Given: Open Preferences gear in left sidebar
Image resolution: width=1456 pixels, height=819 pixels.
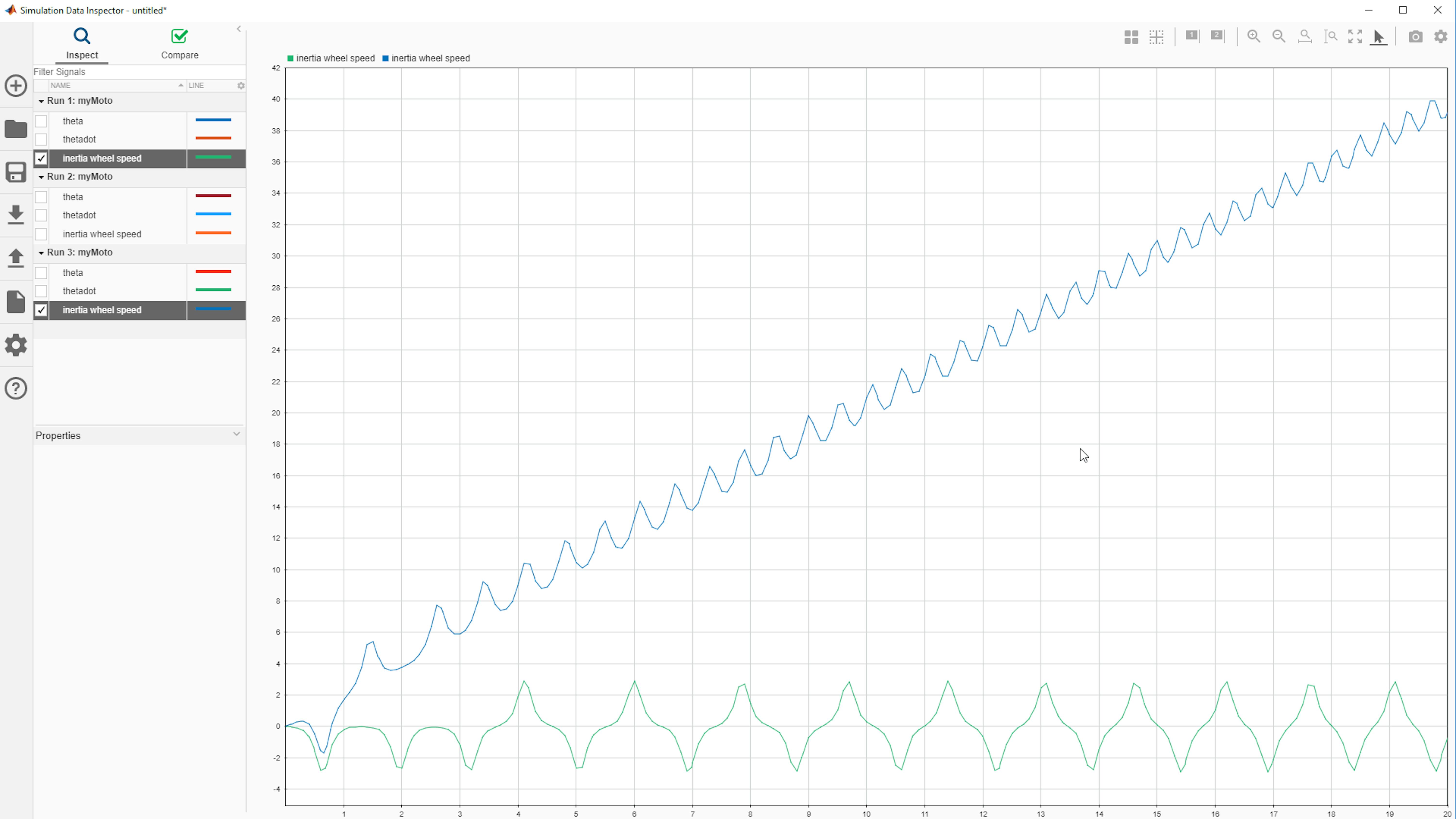Looking at the screenshot, I should point(16,345).
